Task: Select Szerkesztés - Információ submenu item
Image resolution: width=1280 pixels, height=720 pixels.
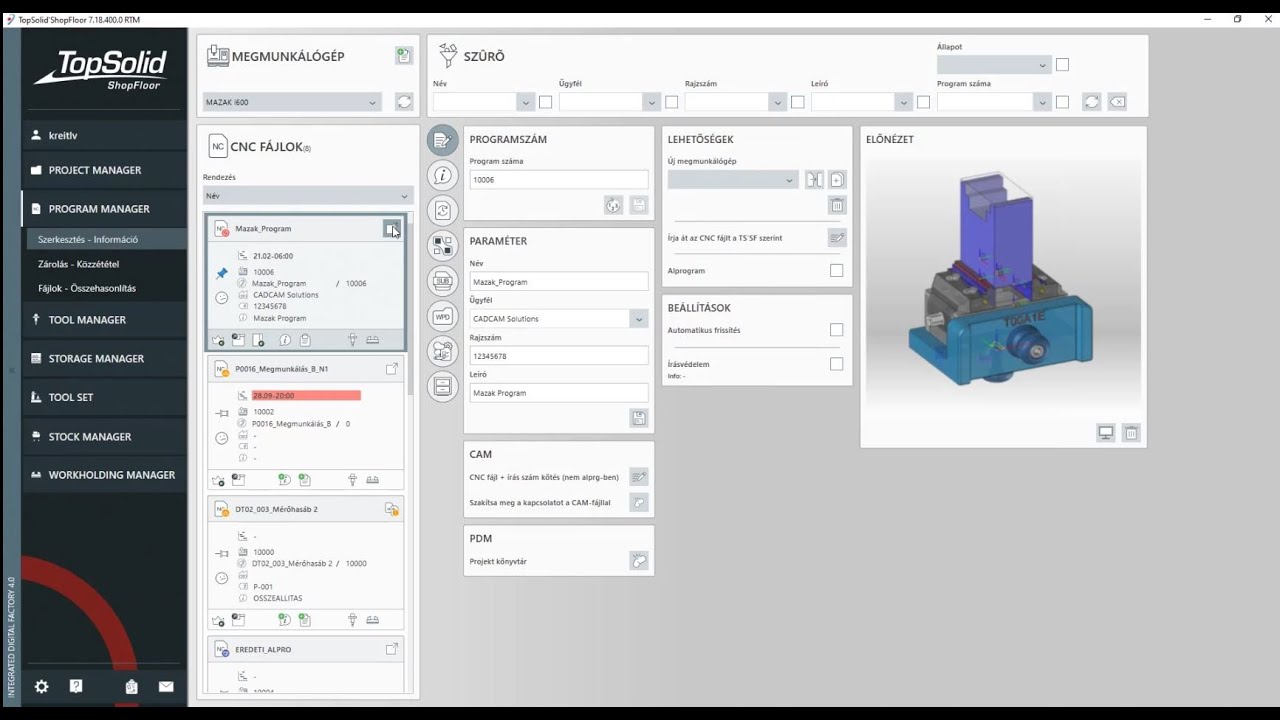Action: (x=106, y=239)
